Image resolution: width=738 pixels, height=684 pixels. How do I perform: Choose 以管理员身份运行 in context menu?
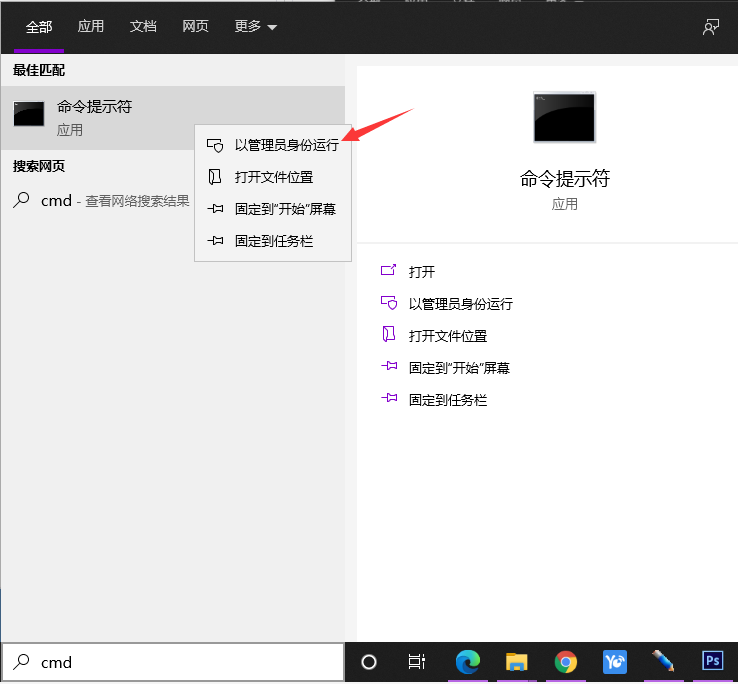point(286,145)
